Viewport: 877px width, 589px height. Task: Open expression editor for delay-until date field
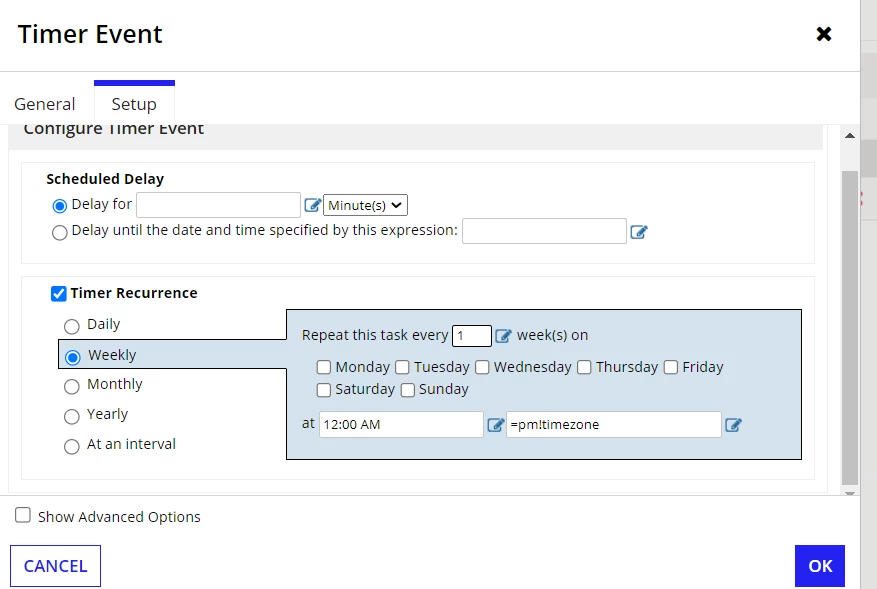pos(639,232)
